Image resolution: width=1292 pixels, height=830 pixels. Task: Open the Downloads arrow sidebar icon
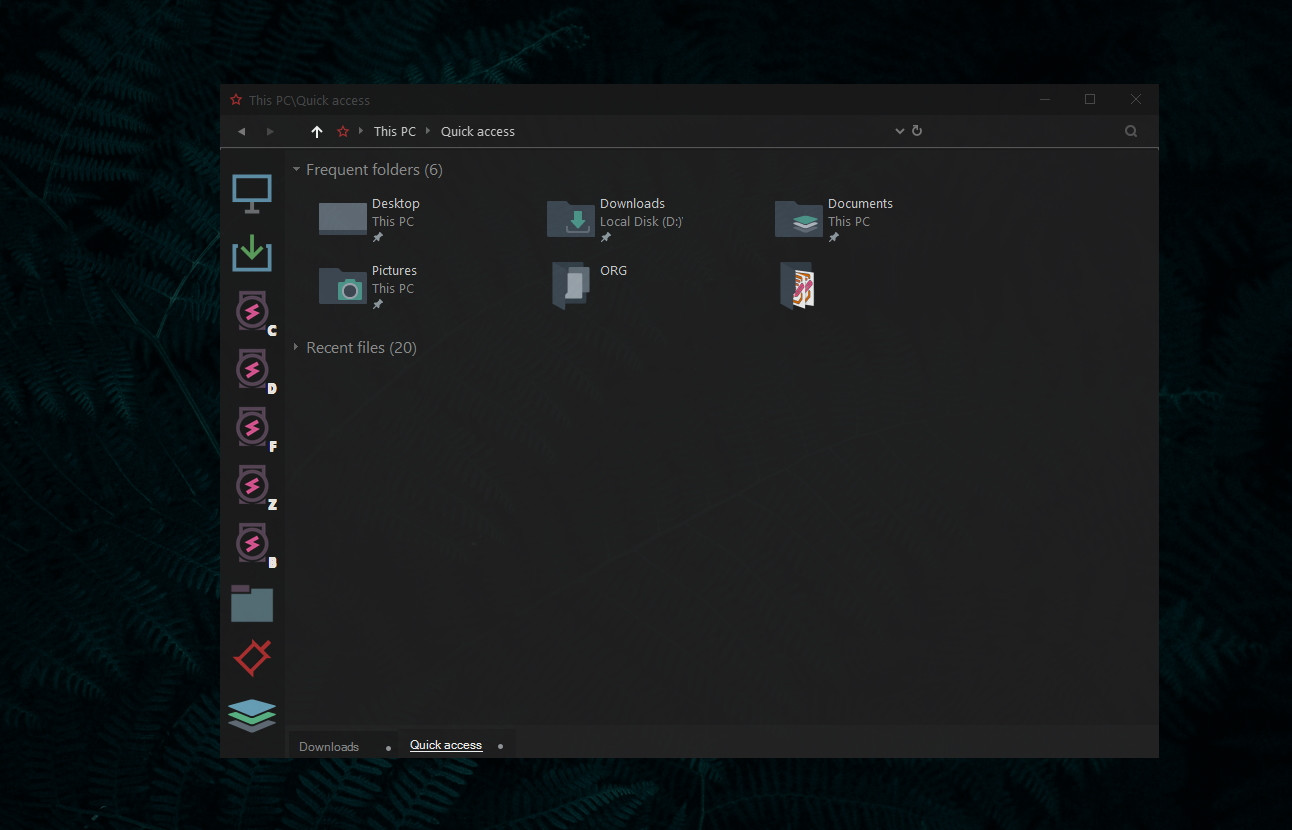[x=252, y=253]
